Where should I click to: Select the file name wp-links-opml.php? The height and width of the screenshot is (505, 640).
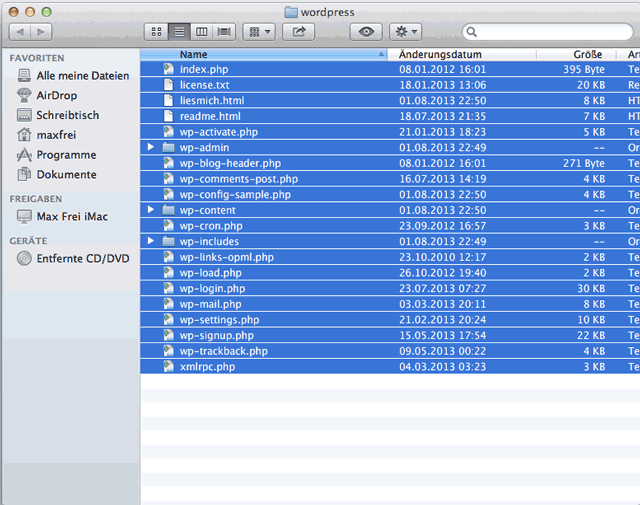tap(227, 257)
